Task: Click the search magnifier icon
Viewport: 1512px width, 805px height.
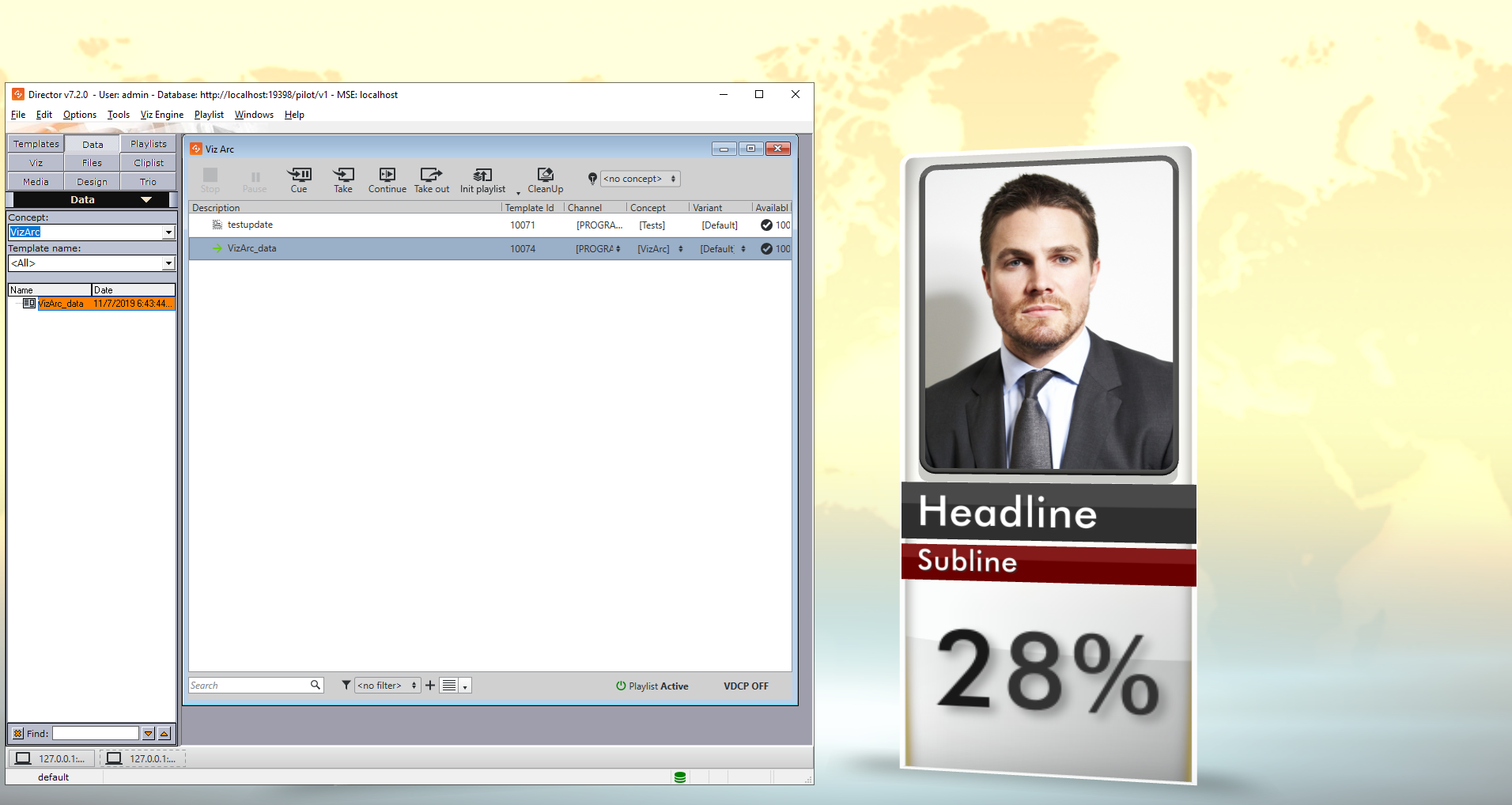Action: pyautogui.click(x=316, y=686)
